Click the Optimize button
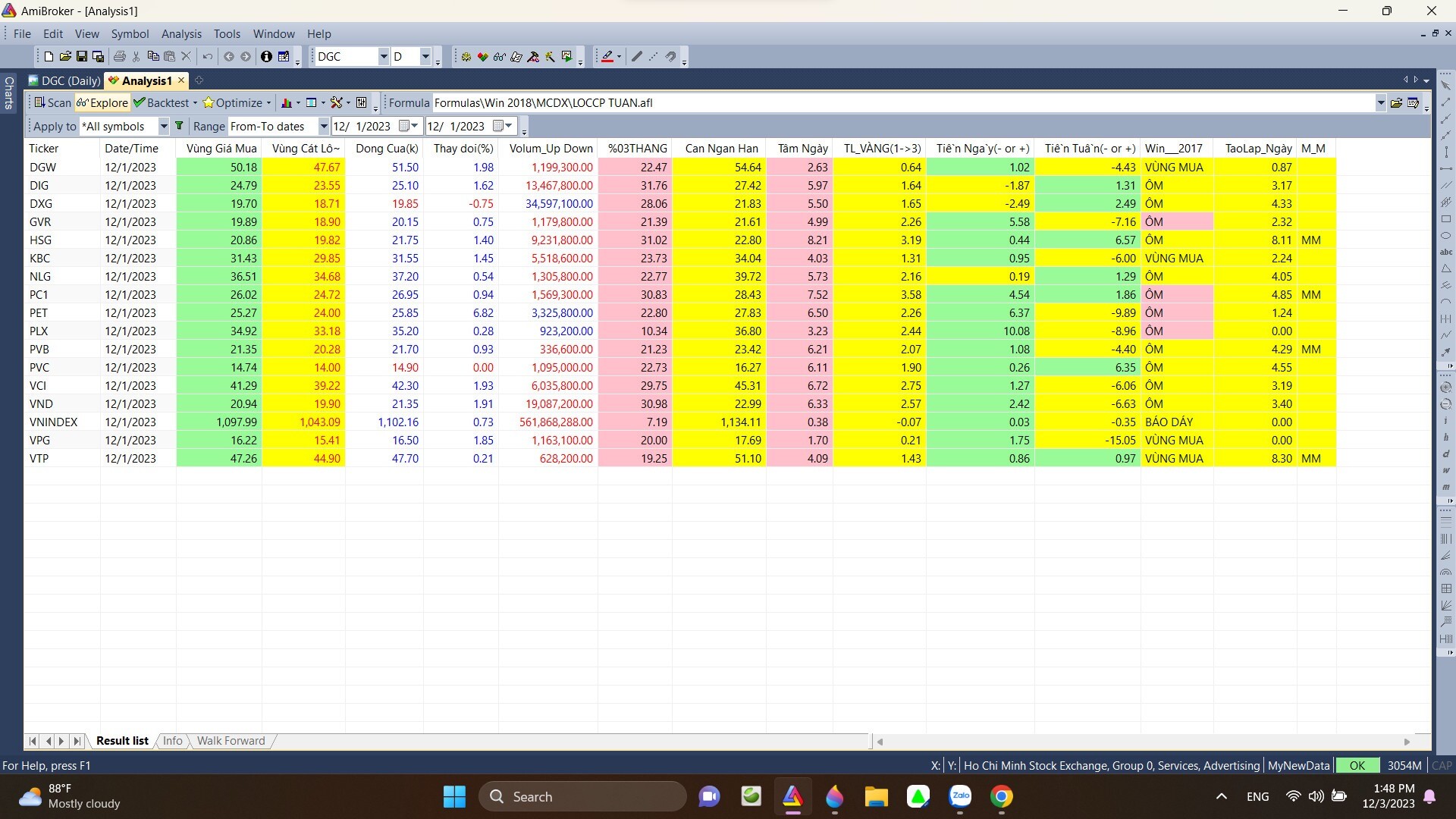The width and height of the screenshot is (1456, 819). tap(232, 103)
